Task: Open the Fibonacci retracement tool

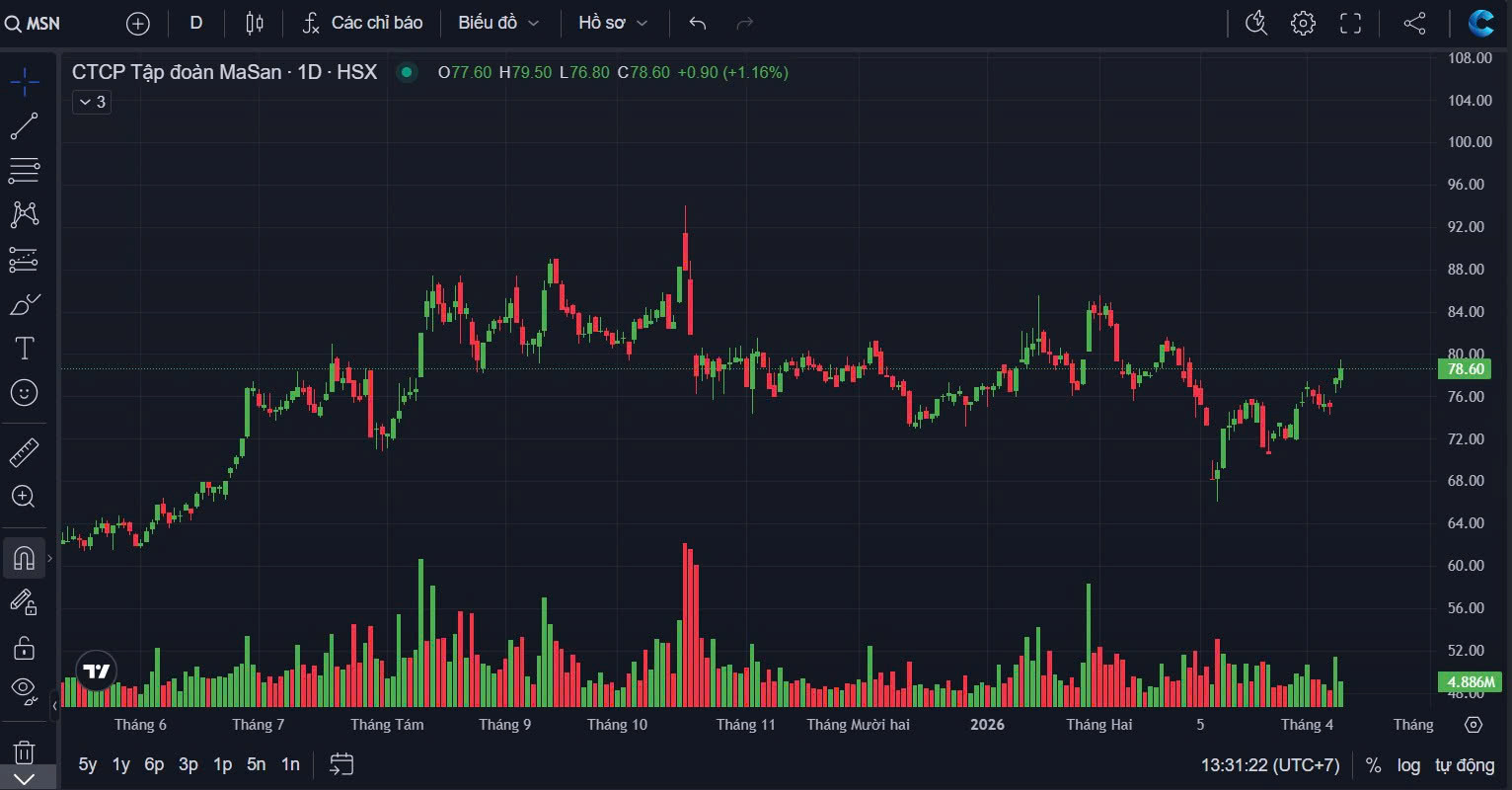Action: tap(24, 170)
